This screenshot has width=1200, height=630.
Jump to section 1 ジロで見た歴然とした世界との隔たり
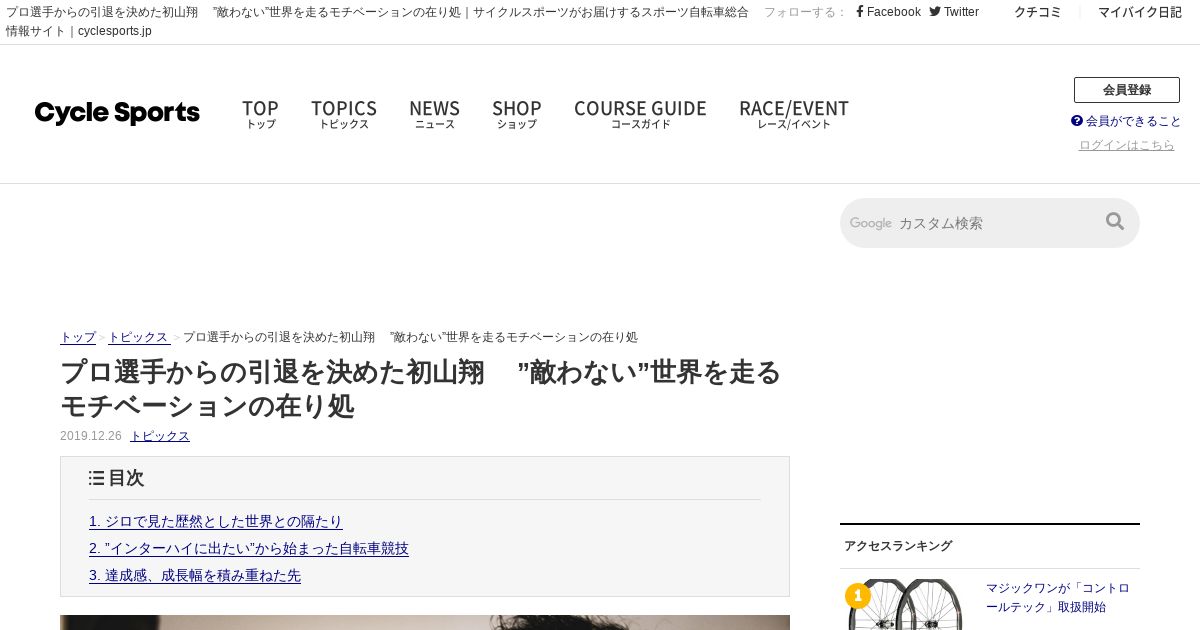(x=216, y=521)
